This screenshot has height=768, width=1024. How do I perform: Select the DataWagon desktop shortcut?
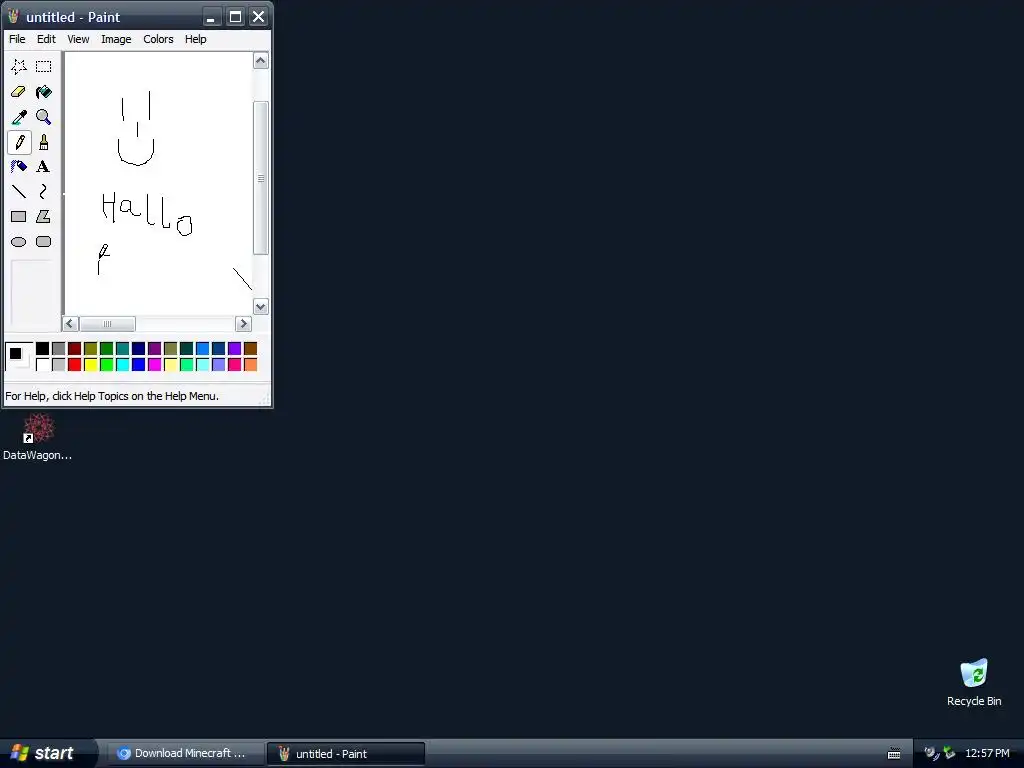pos(38,437)
